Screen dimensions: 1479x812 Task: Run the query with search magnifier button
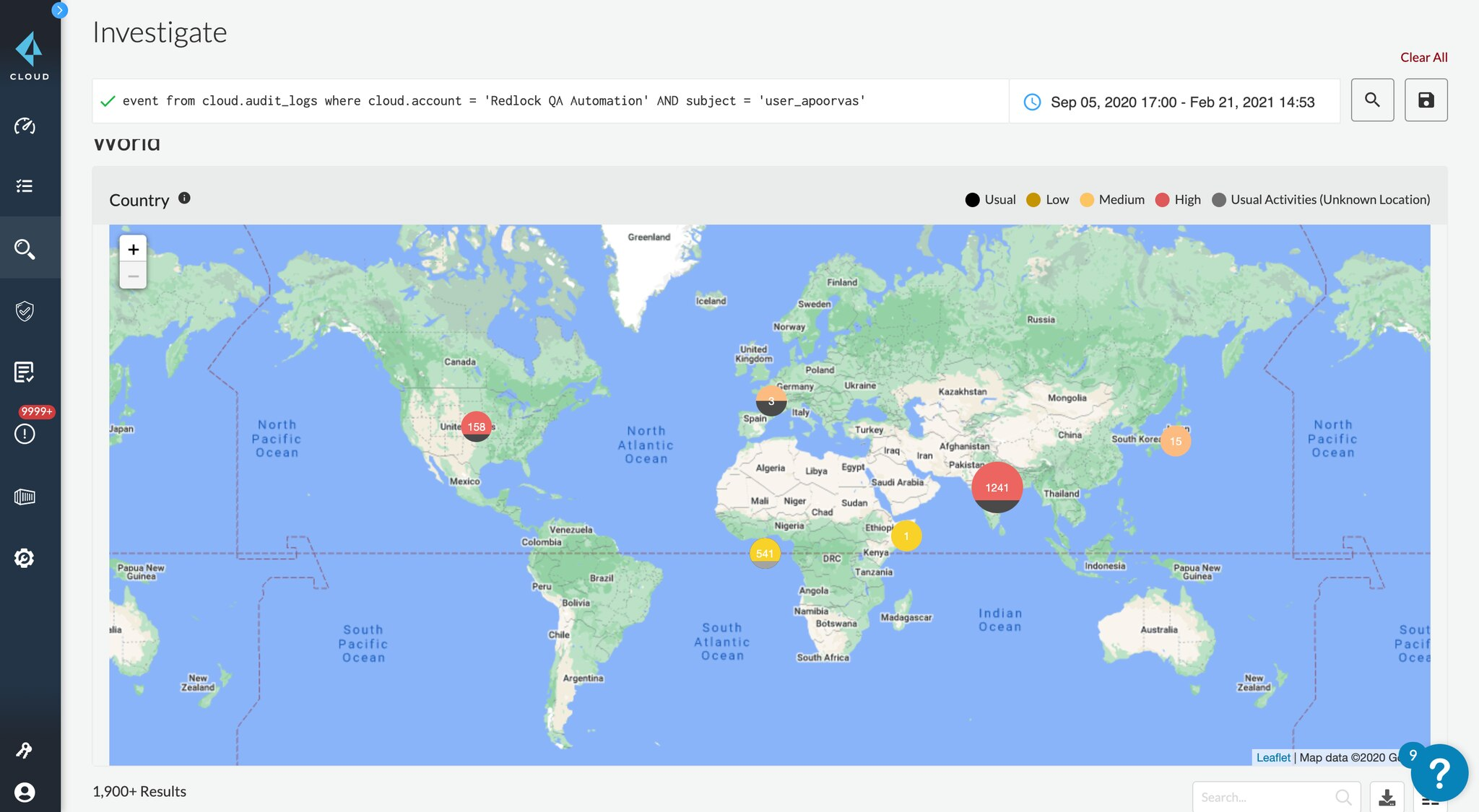pyautogui.click(x=1372, y=100)
